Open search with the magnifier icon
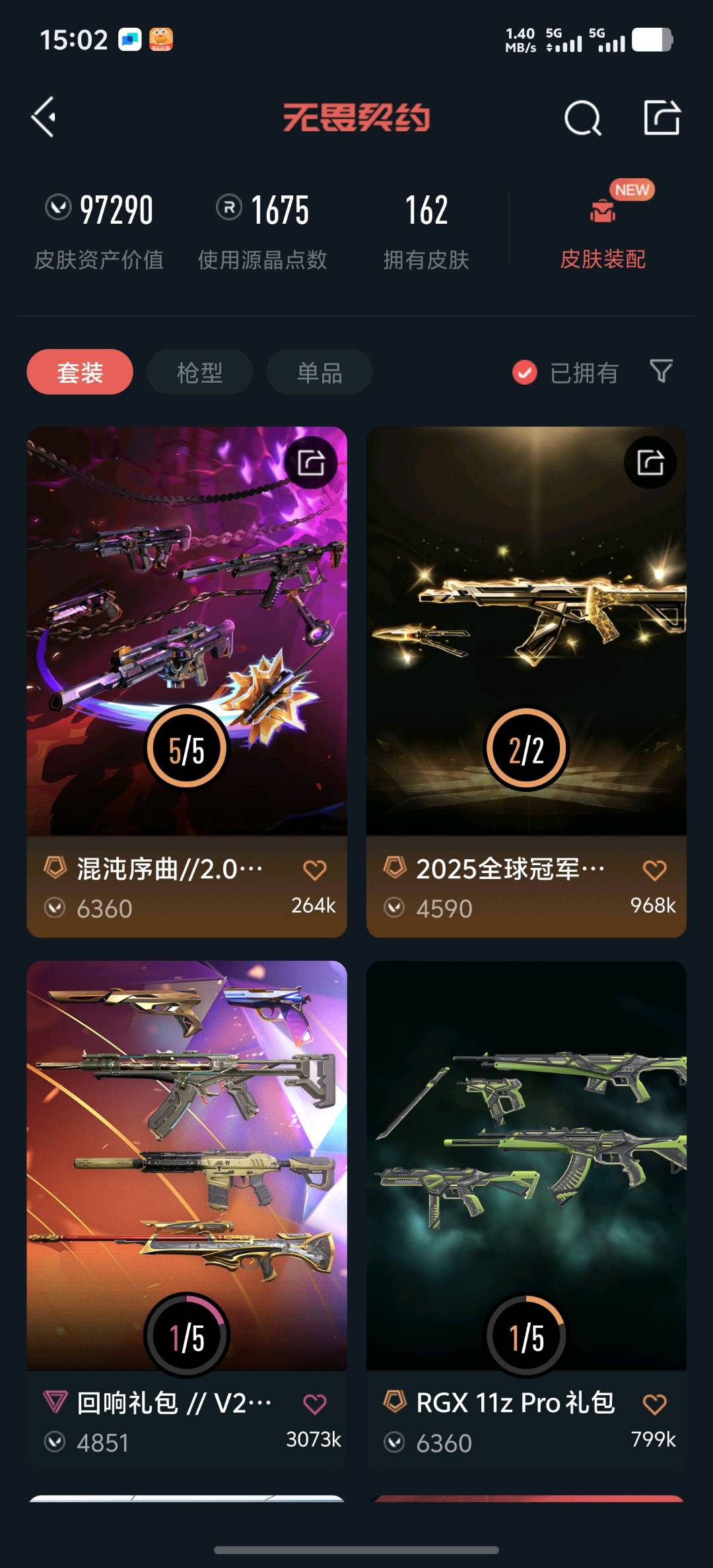The image size is (713, 1568). pyautogui.click(x=583, y=118)
